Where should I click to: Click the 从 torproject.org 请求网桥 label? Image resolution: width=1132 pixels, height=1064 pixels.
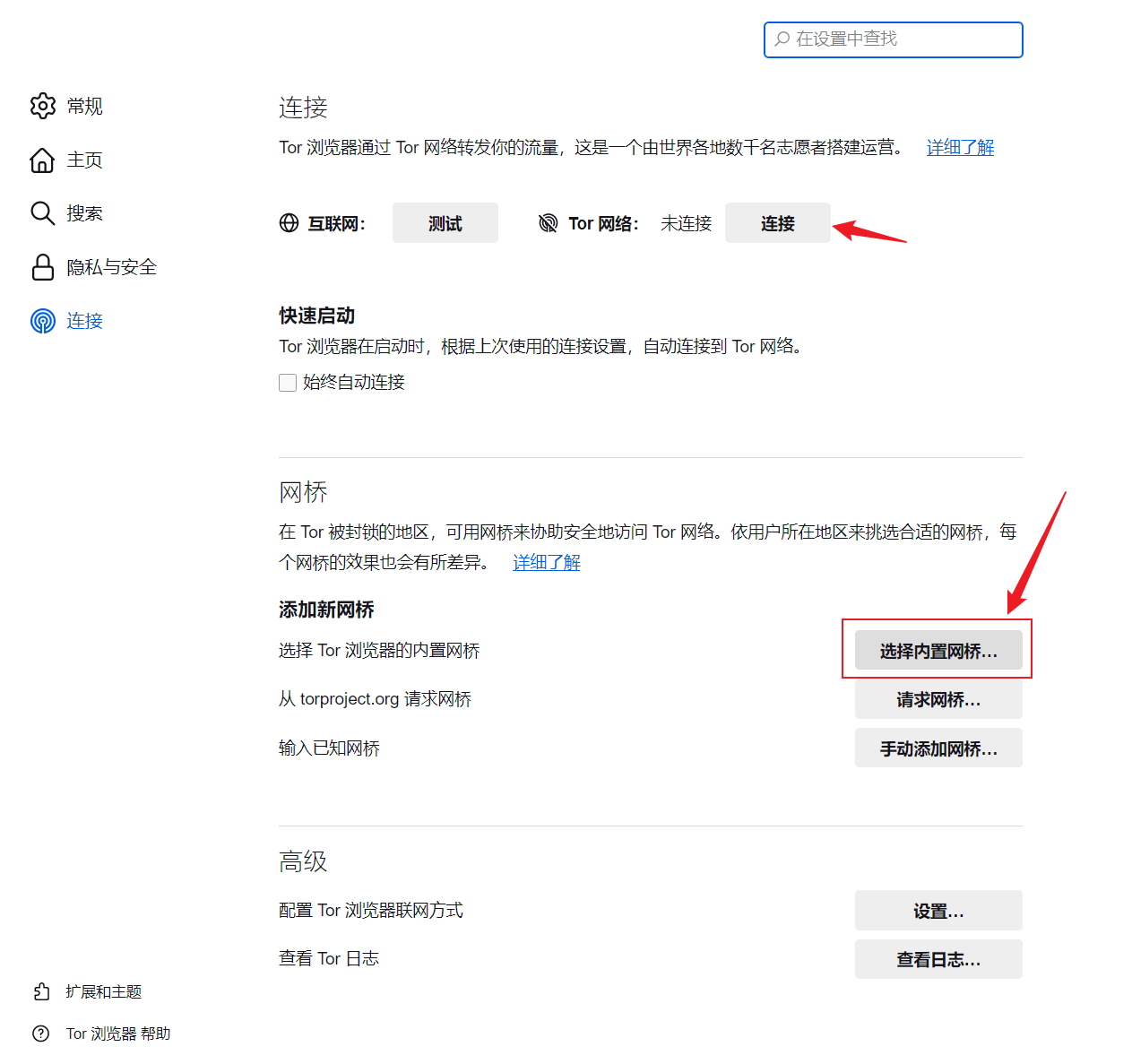coord(375,698)
